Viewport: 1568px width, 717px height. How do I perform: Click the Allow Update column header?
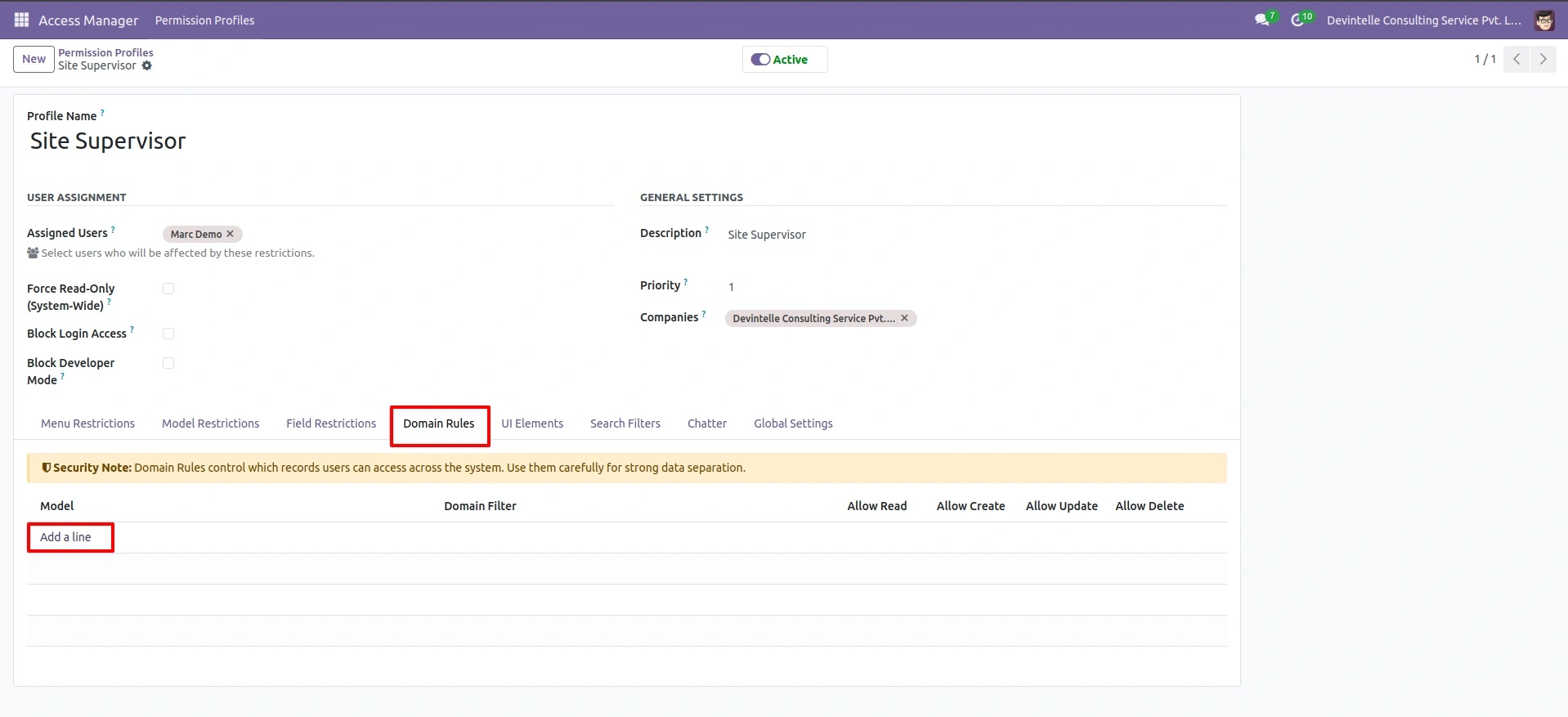(1061, 506)
